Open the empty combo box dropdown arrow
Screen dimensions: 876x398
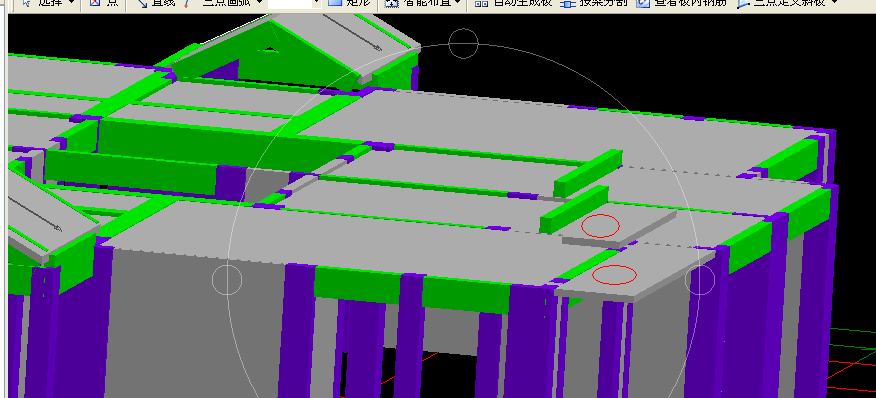[x=317, y=3]
